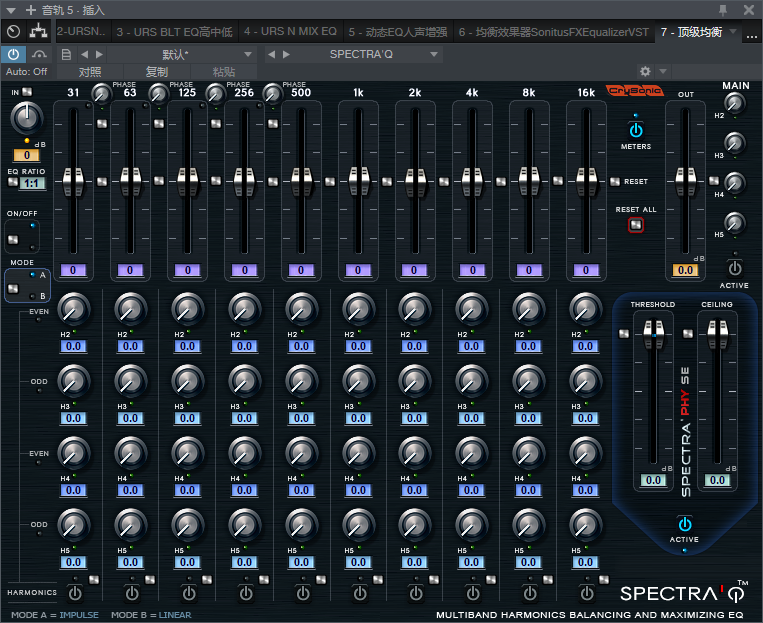This screenshot has height=623, width=763.
Task: Collapse the insert panel triangle
Action: pos(11,10)
